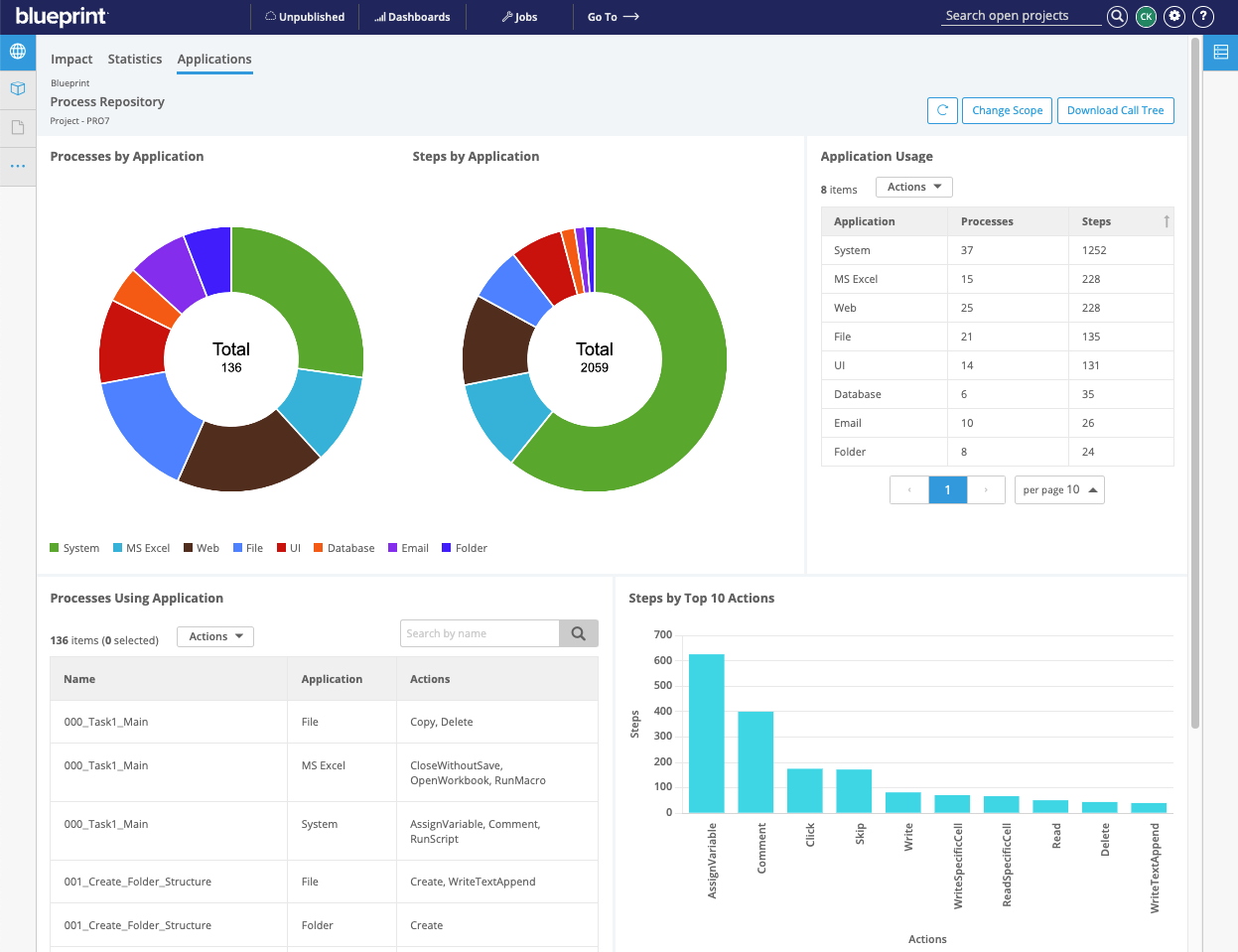Open the panel list icon on the right edge
The width and height of the screenshot is (1238, 952).
click(1220, 52)
